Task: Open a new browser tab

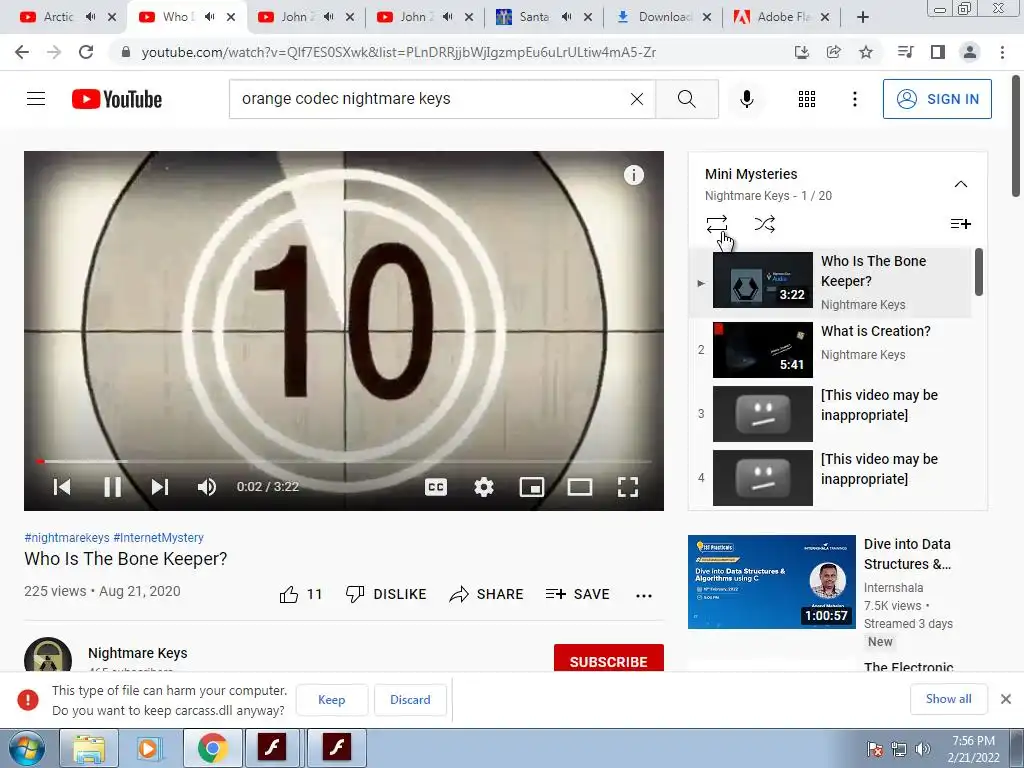Action: click(x=863, y=17)
